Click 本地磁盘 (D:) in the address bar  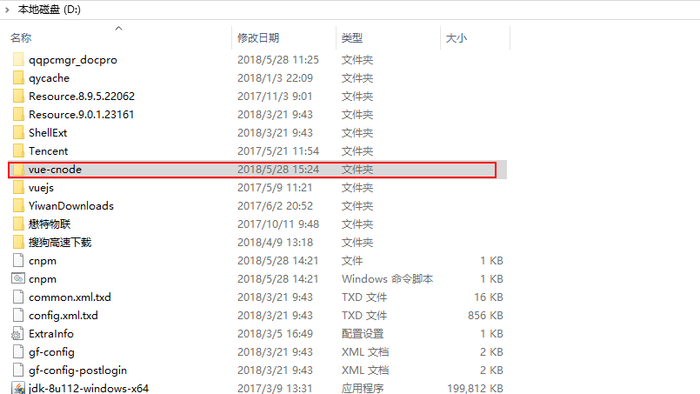point(49,9)
